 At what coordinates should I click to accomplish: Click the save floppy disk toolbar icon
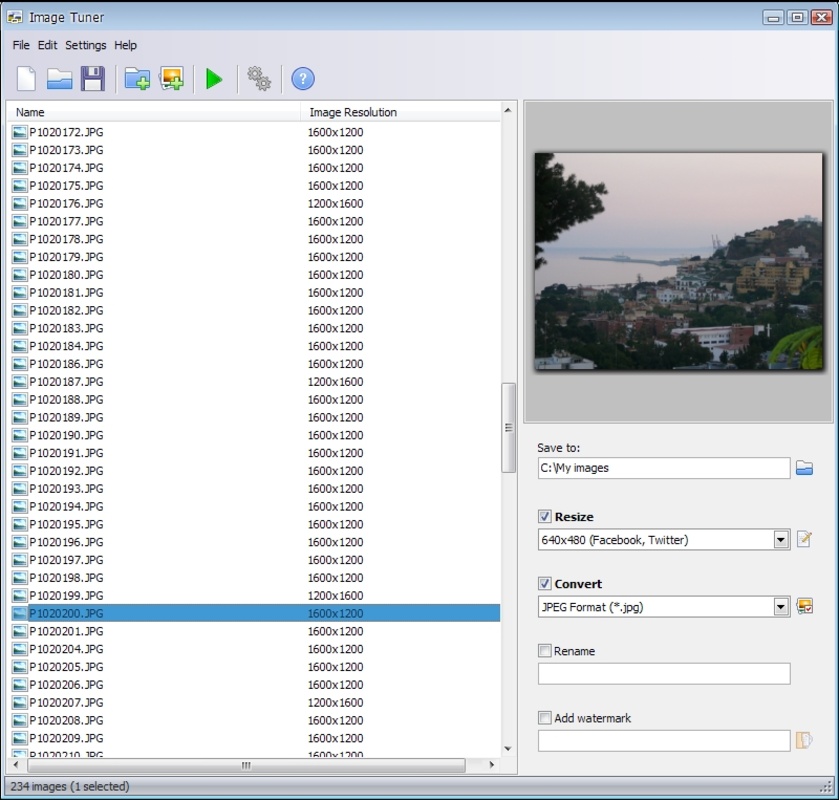pos(93,79)
